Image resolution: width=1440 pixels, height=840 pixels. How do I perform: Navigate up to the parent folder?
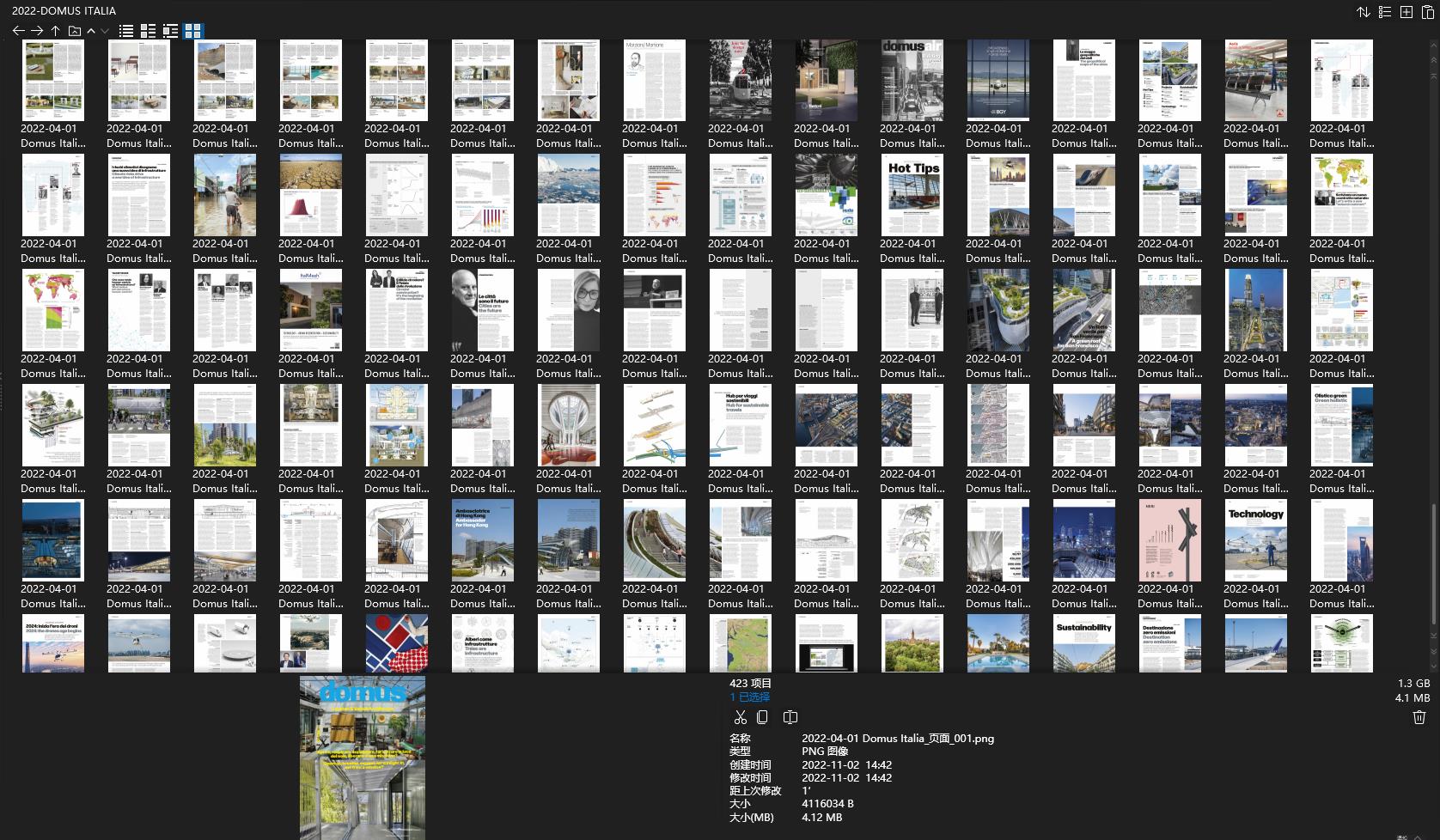(54, 30)
